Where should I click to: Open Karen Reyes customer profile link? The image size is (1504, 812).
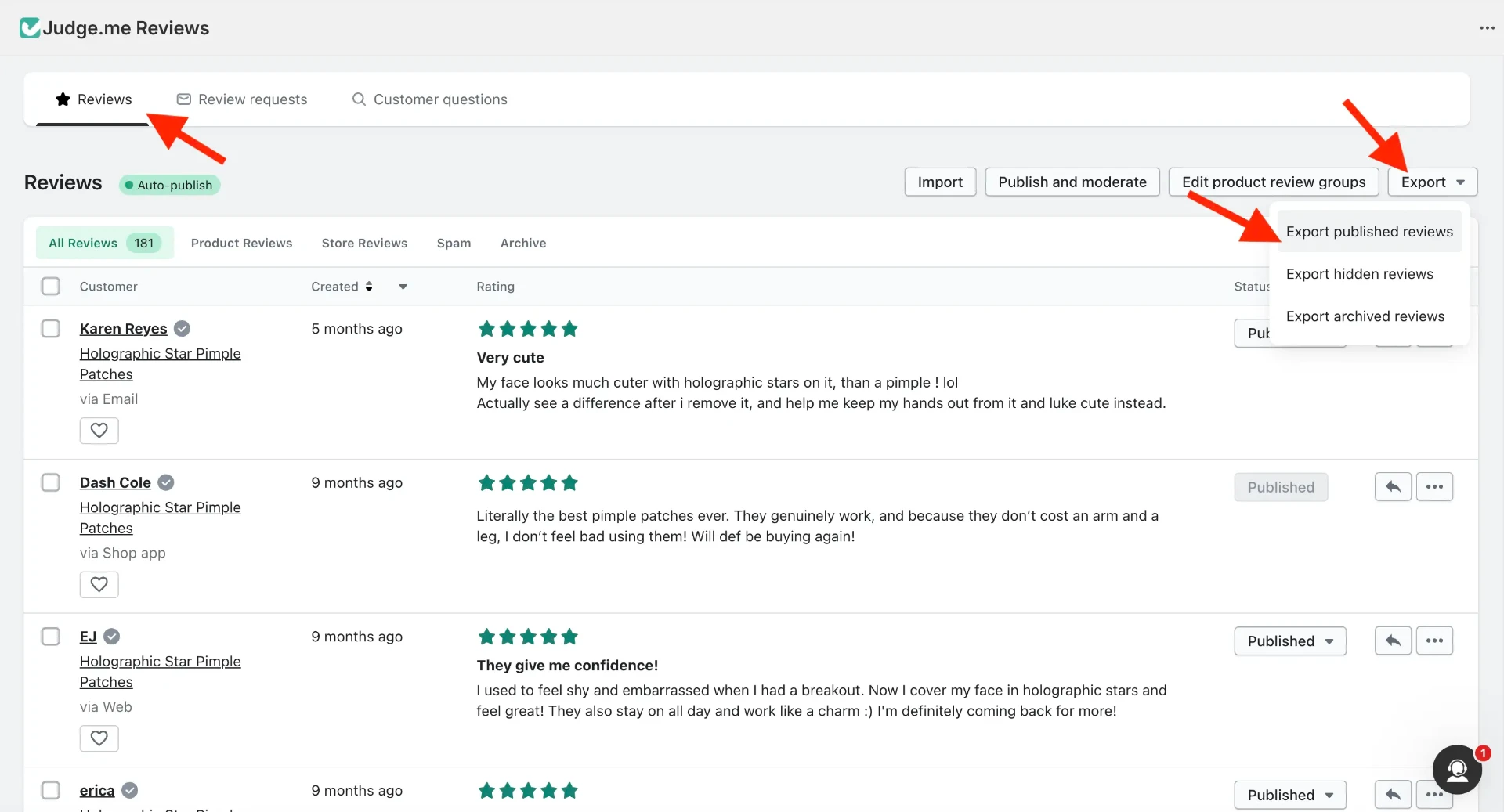click(x=124, y=329)
